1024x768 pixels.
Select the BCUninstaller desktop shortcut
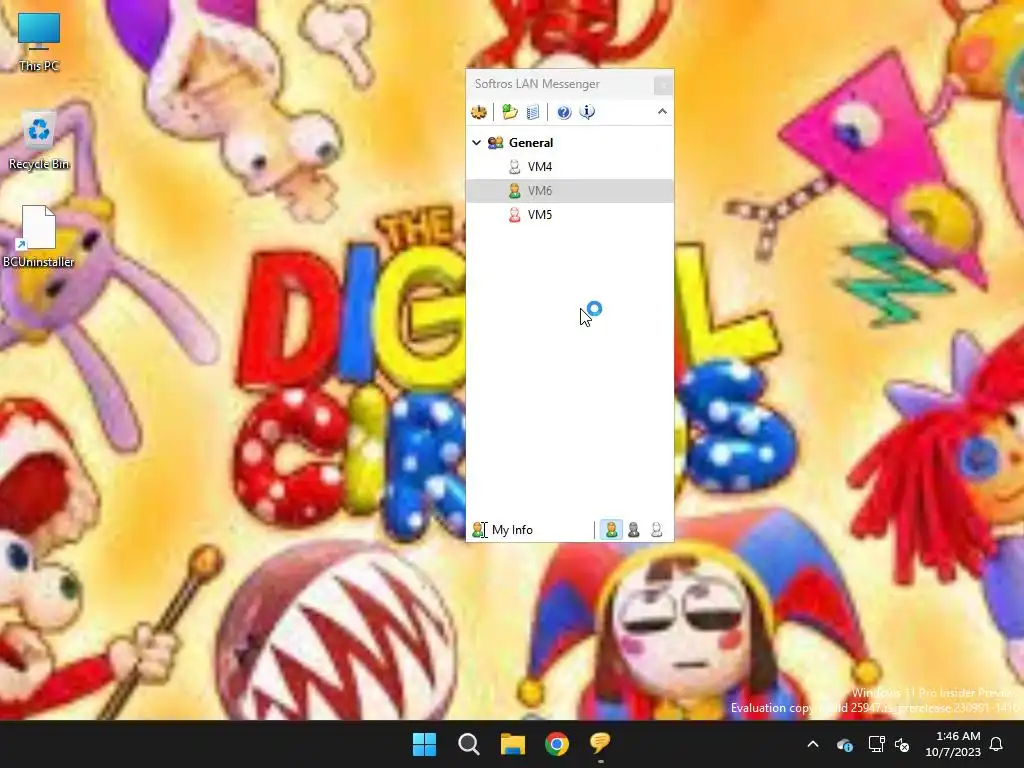[x=39, y=236]
